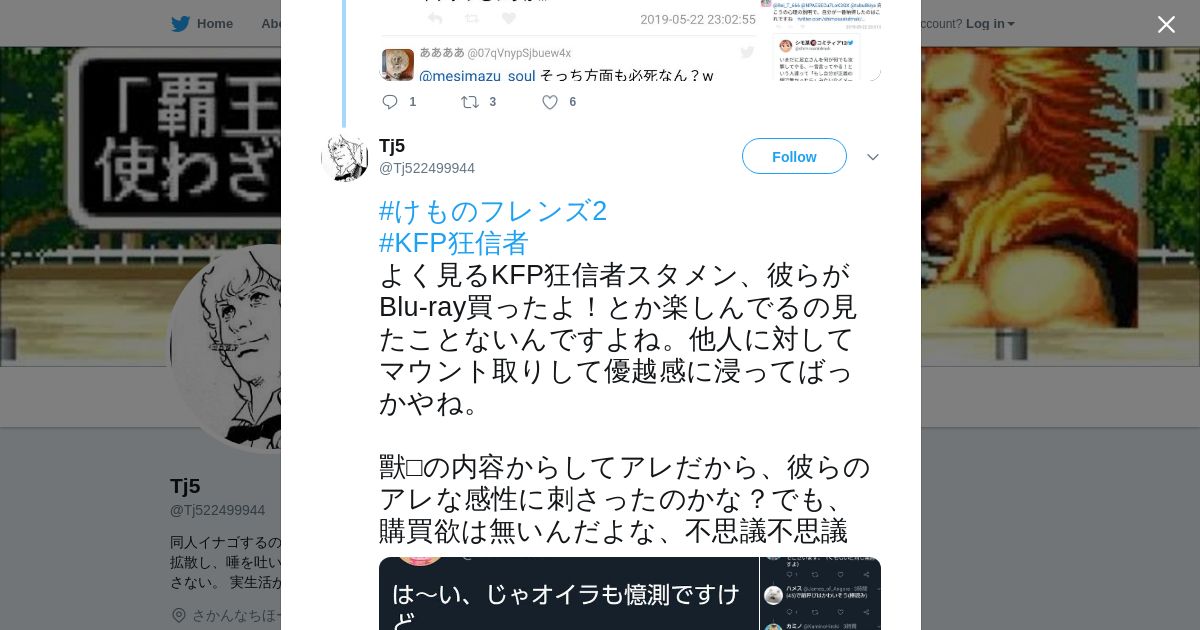Click the Twitter bird Home icon

point(180,23)
